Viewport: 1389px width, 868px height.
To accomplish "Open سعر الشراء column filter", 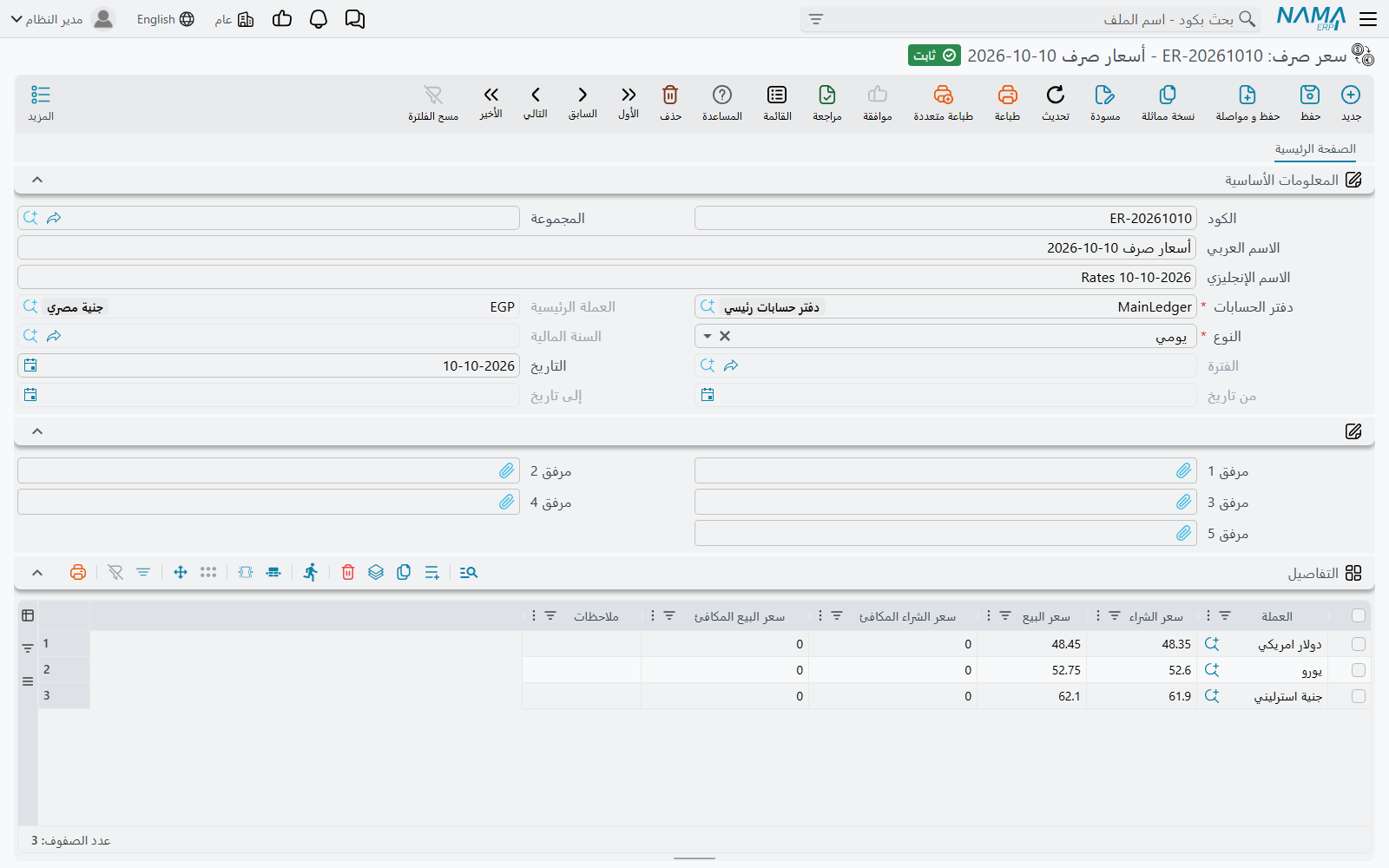I will click(x=1115, y=615).
